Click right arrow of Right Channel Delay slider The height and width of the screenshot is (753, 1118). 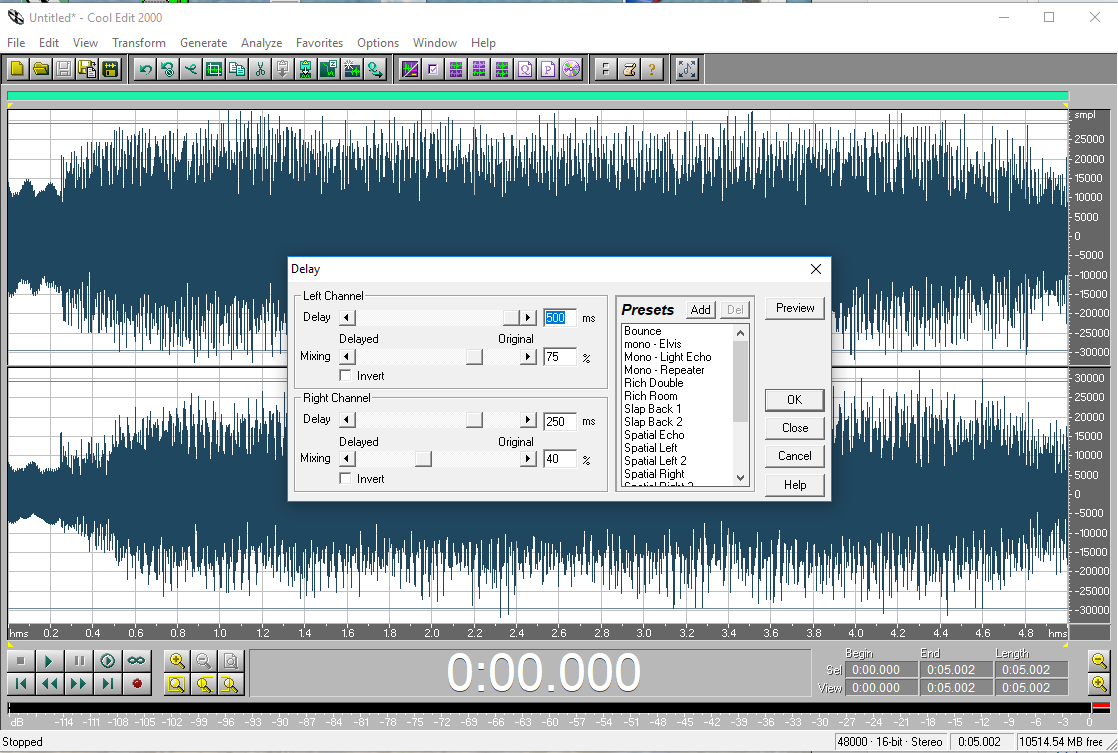(528, 420)
